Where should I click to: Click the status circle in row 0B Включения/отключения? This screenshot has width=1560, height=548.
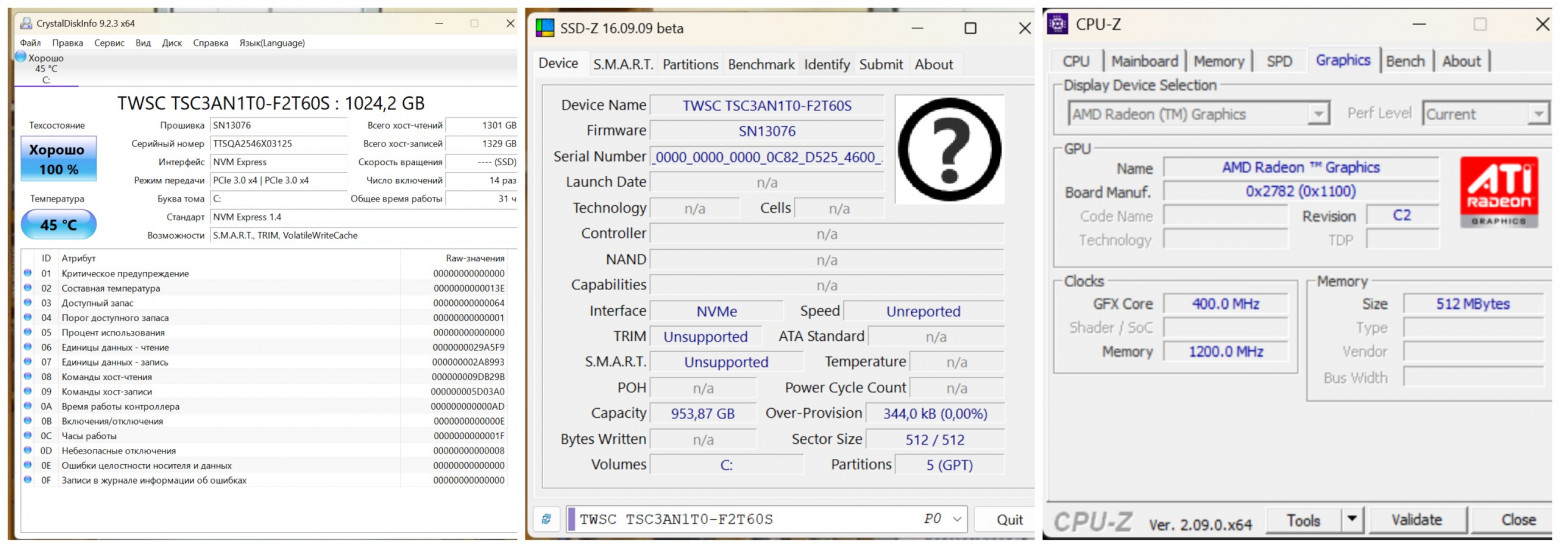[28, 421]
